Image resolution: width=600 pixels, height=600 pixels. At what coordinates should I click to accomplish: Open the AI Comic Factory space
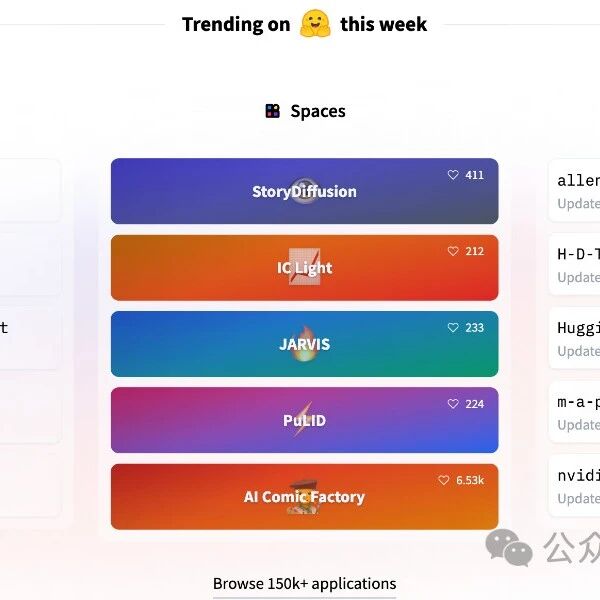click(x=304, y=497)
